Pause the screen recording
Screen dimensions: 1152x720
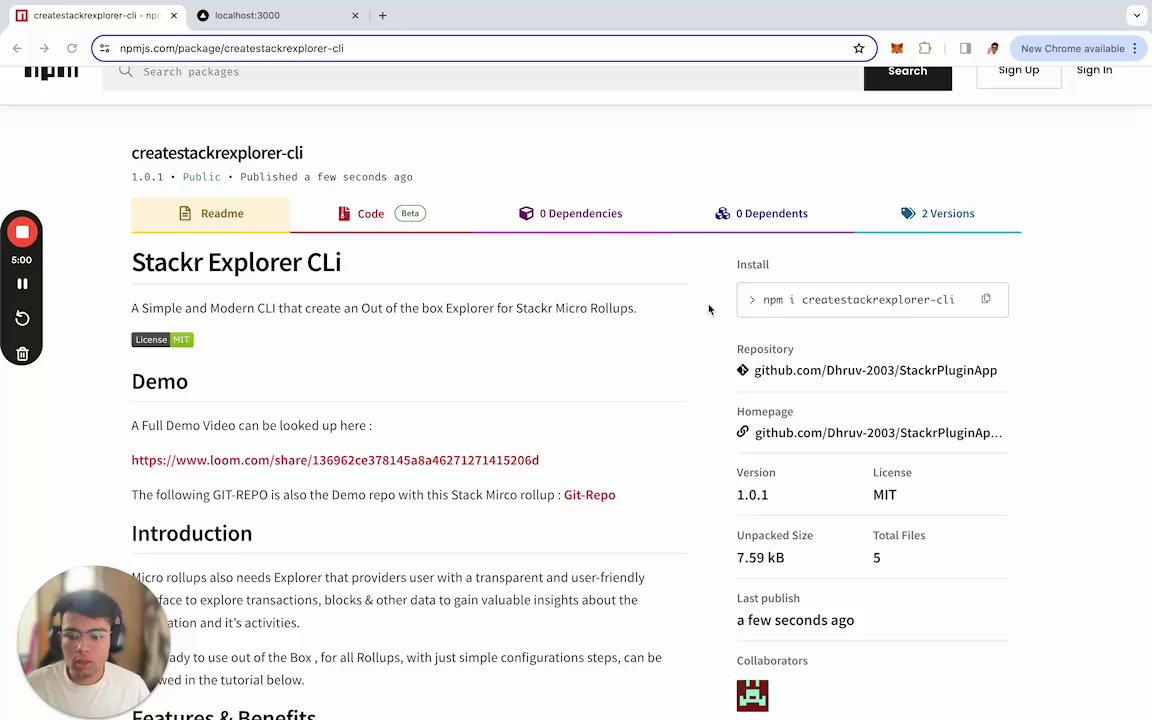click(22, 284)
